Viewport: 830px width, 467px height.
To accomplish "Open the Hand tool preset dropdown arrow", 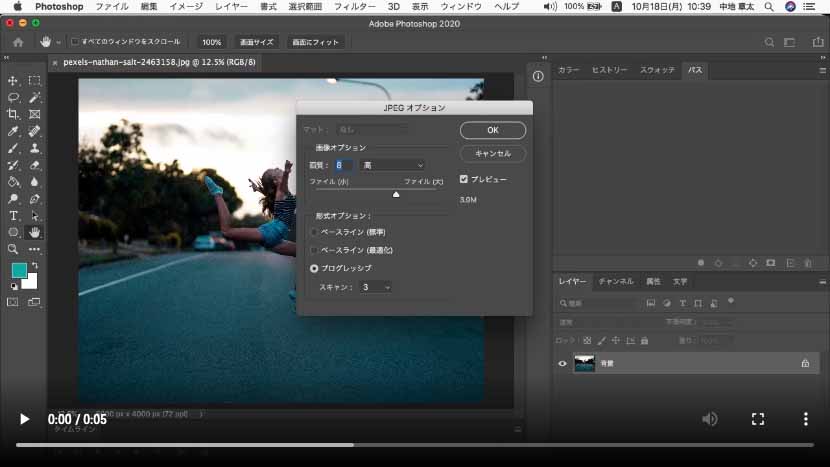I will pos(58,42).
